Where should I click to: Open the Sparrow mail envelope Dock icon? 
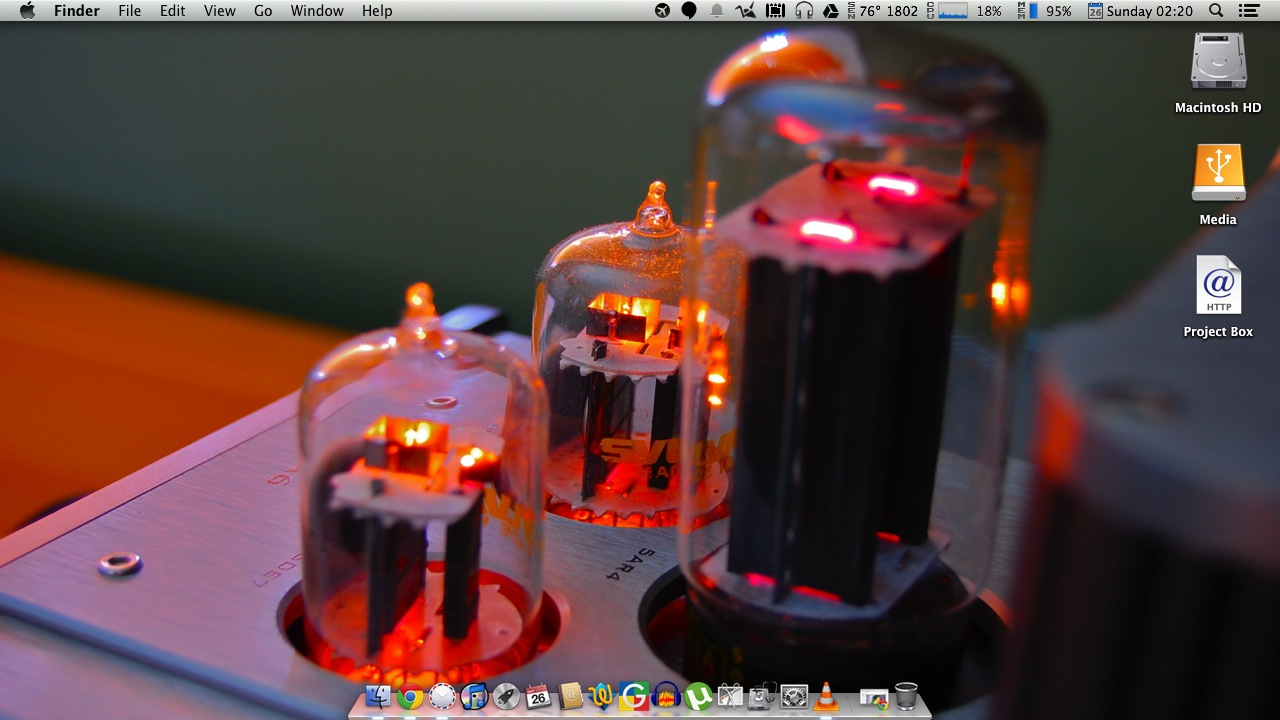pos(442,696)
